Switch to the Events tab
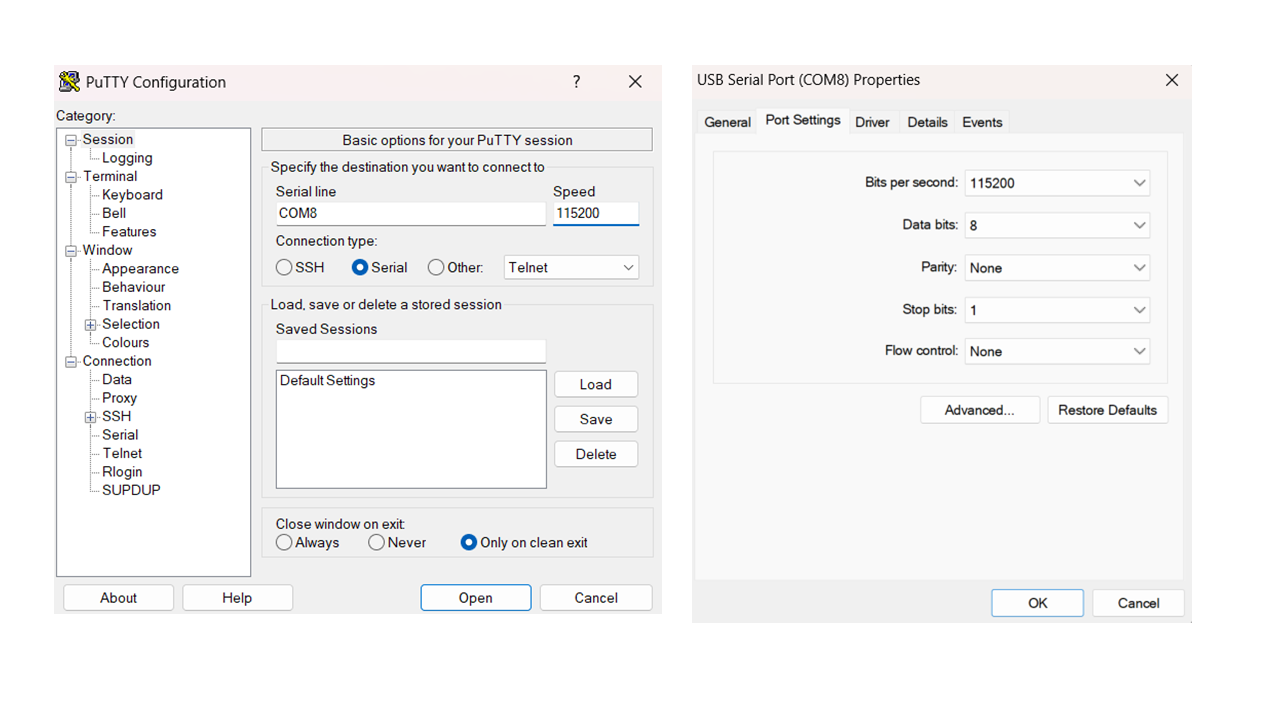 coord(982,122)
